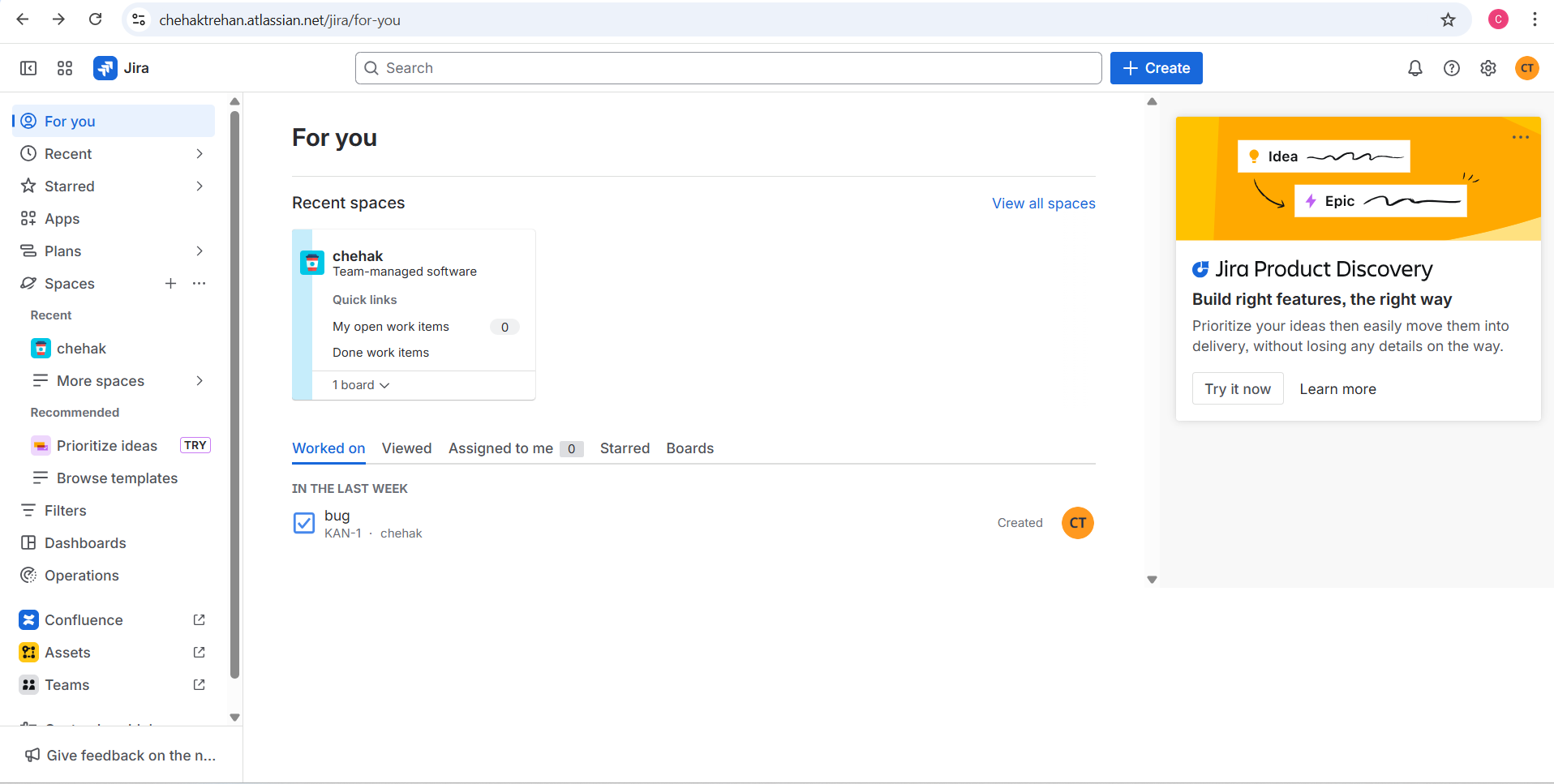Screen dimensions: 1554x784
Task: Expand the More spaces chevron
Action: coord(200,380)
